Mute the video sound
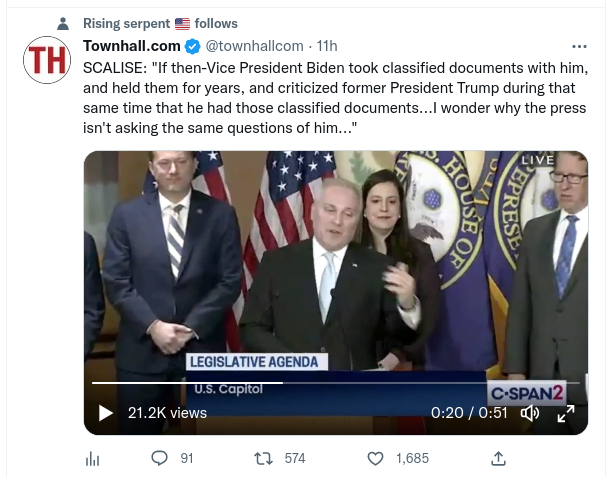 coord(530,413)
